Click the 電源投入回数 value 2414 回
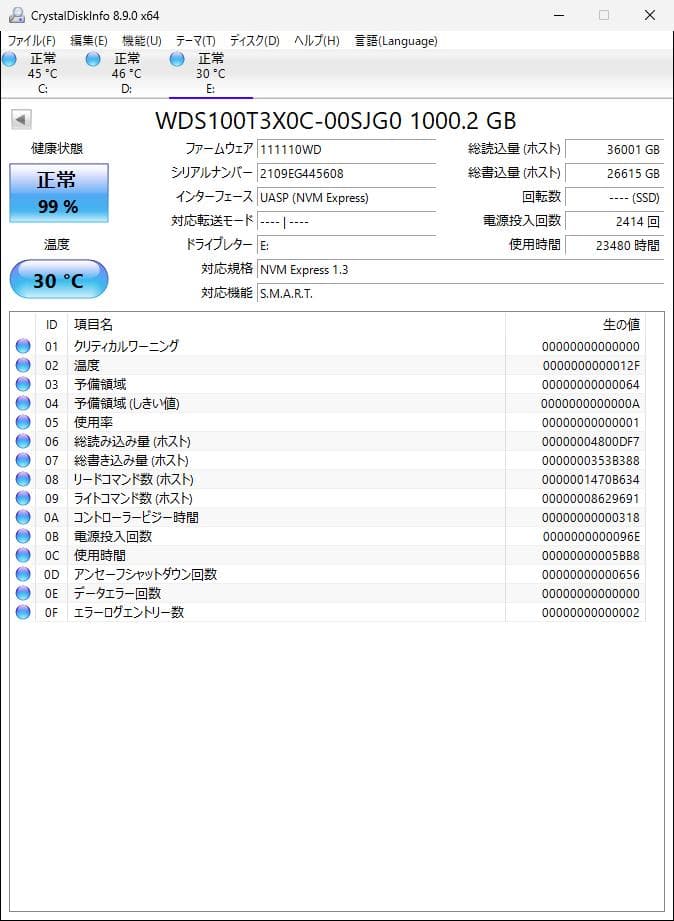Screen dimensions: 674x921 click(x=615, y=221)
